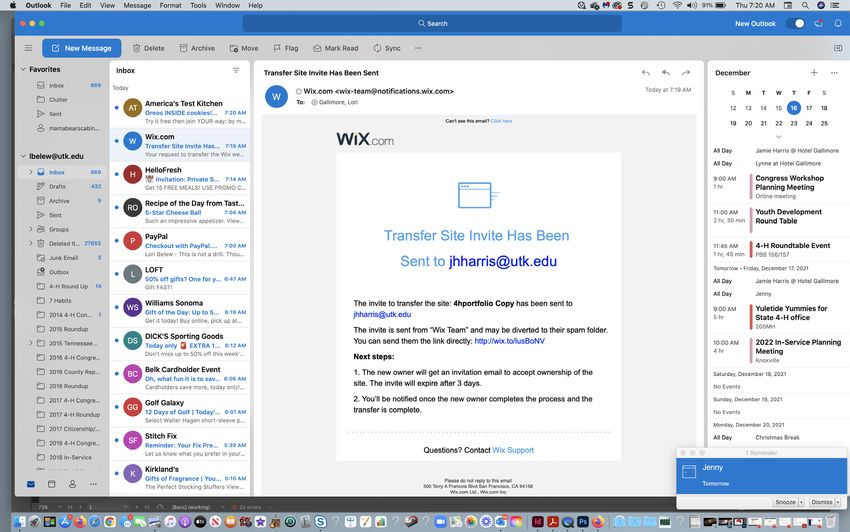Open the calendar pane ellipsis menu

834,73
